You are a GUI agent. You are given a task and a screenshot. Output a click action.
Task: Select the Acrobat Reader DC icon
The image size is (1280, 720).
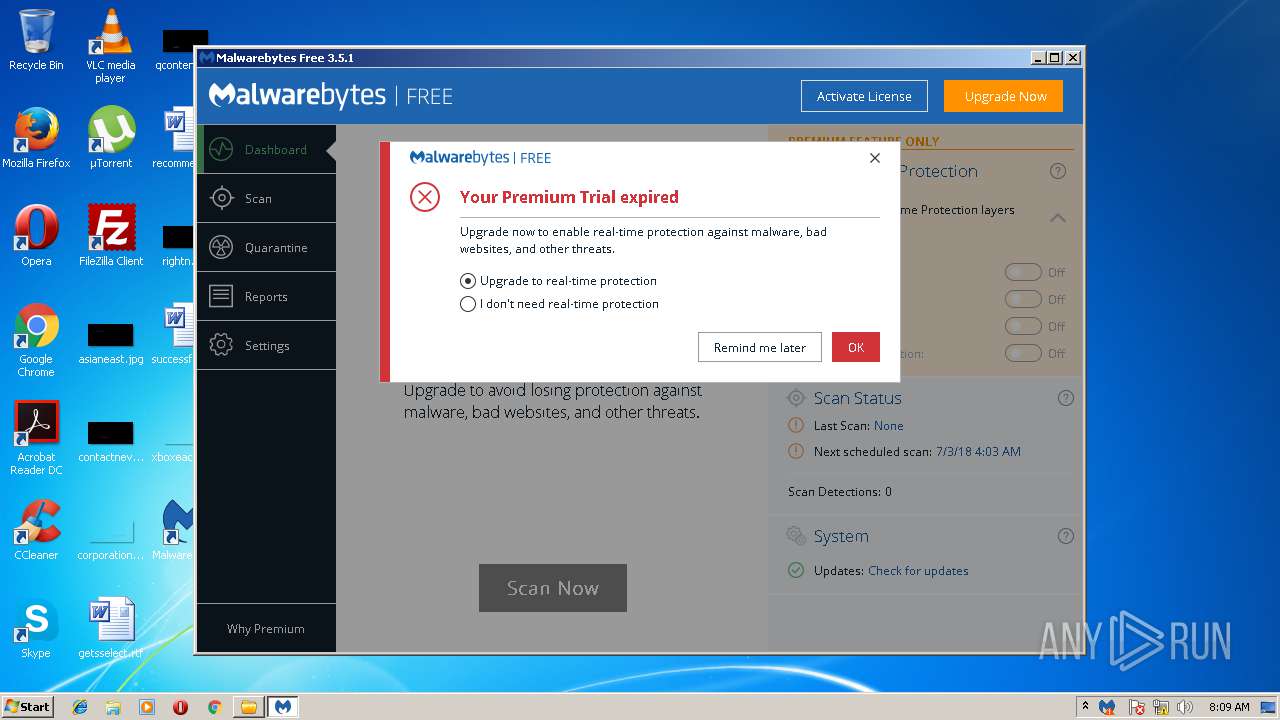pos(36,438)
